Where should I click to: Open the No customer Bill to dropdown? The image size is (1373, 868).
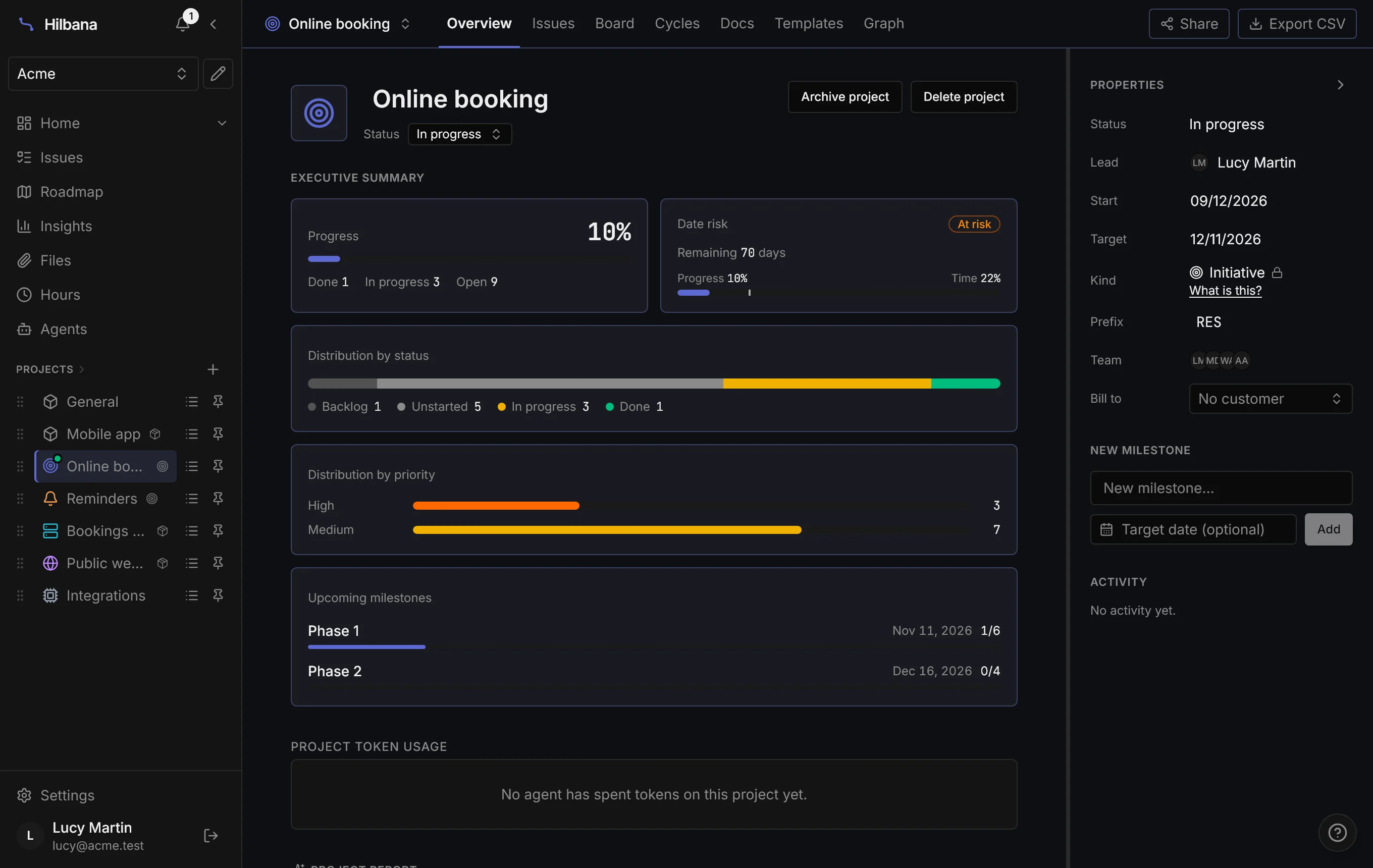click(1271, 398)
